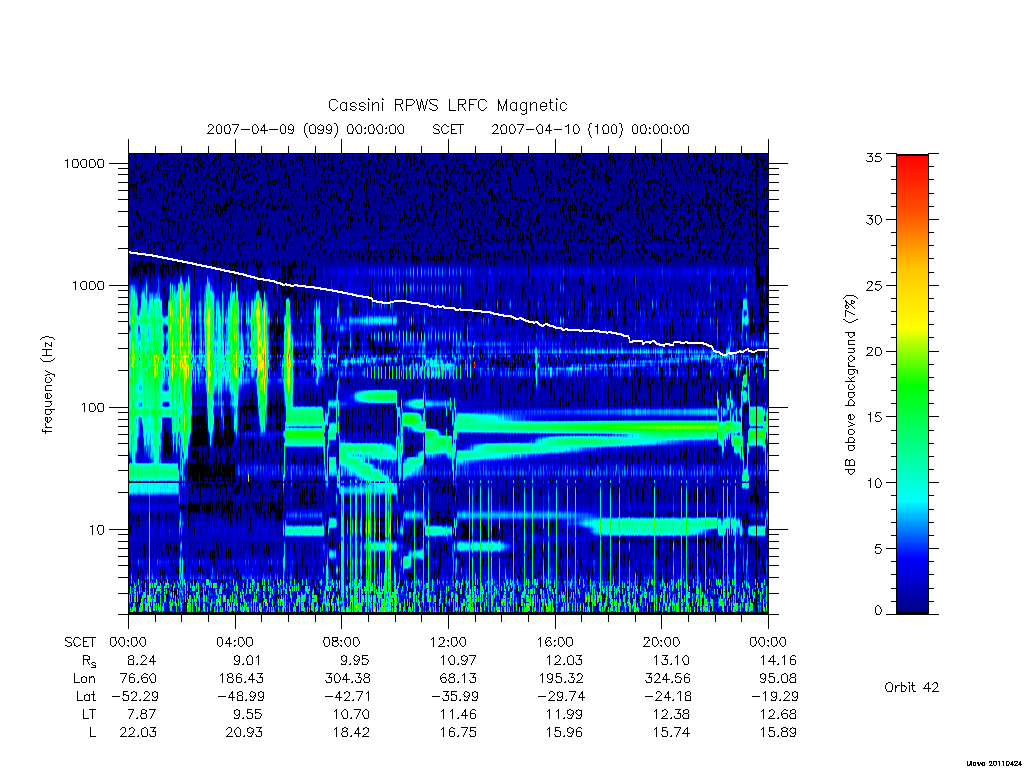Click the LT value 12.68
The image size is (1024, 768).
coord(778,714)
